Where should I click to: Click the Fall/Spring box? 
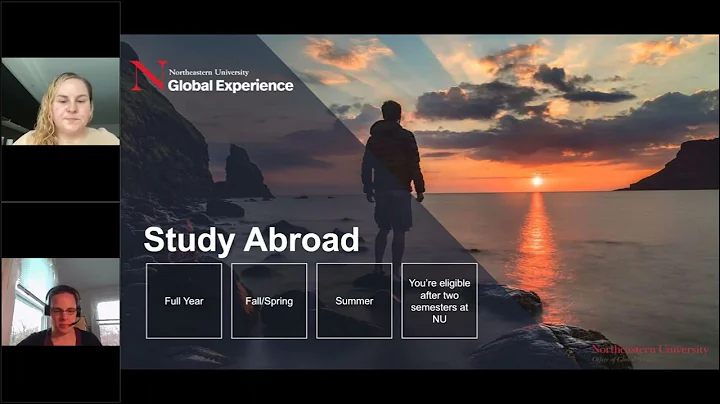269,301
